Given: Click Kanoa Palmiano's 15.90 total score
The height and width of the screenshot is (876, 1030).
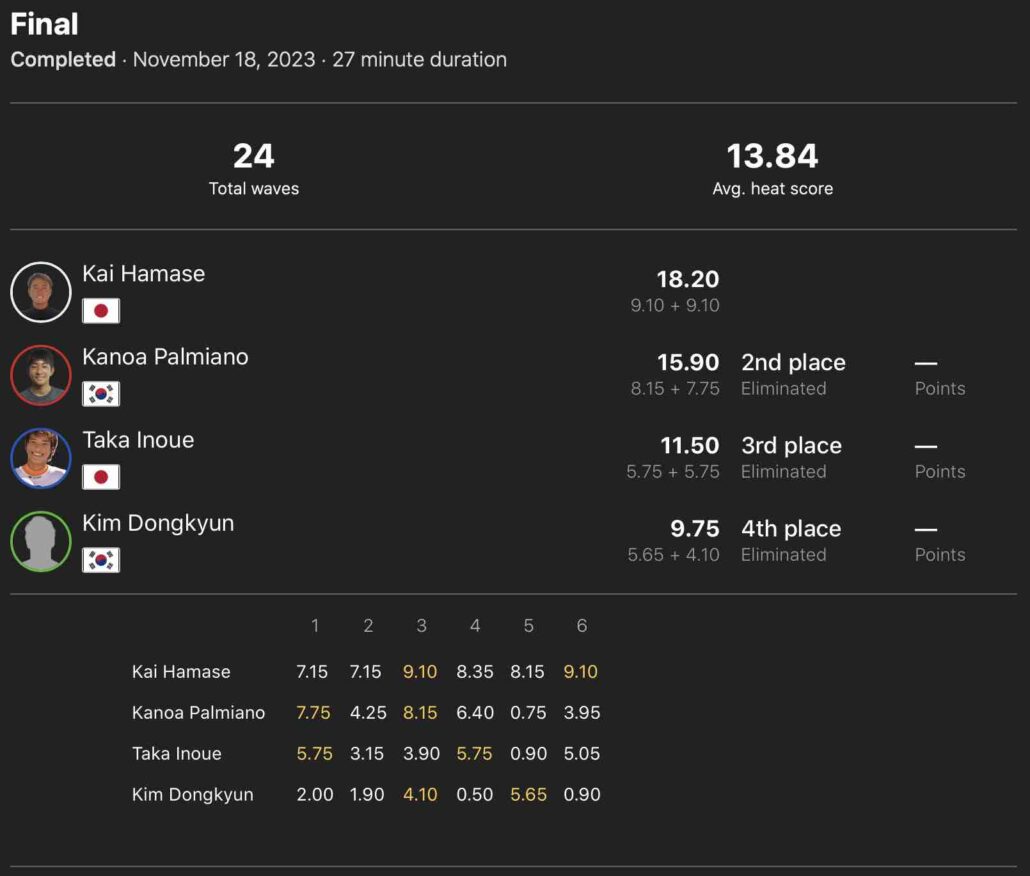Looking at the screenshot, I should pos(687,363).
